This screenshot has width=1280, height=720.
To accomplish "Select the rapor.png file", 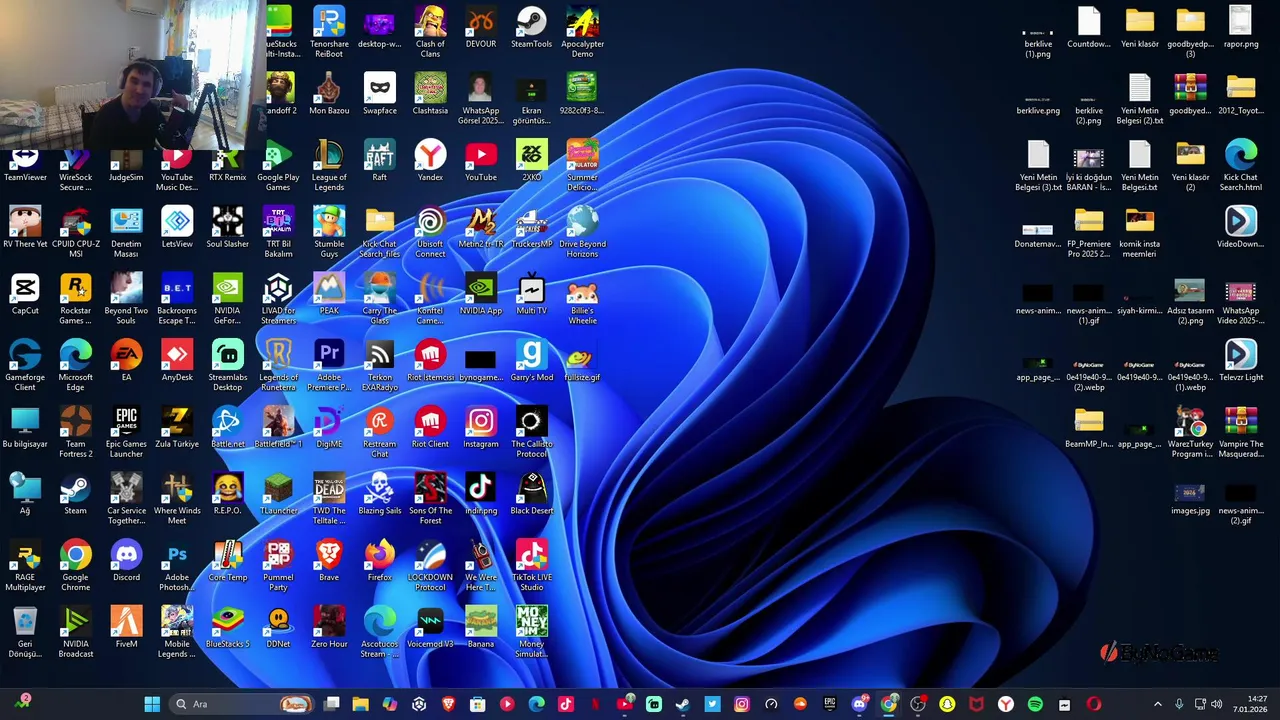I will click(x=1241, y=28).
